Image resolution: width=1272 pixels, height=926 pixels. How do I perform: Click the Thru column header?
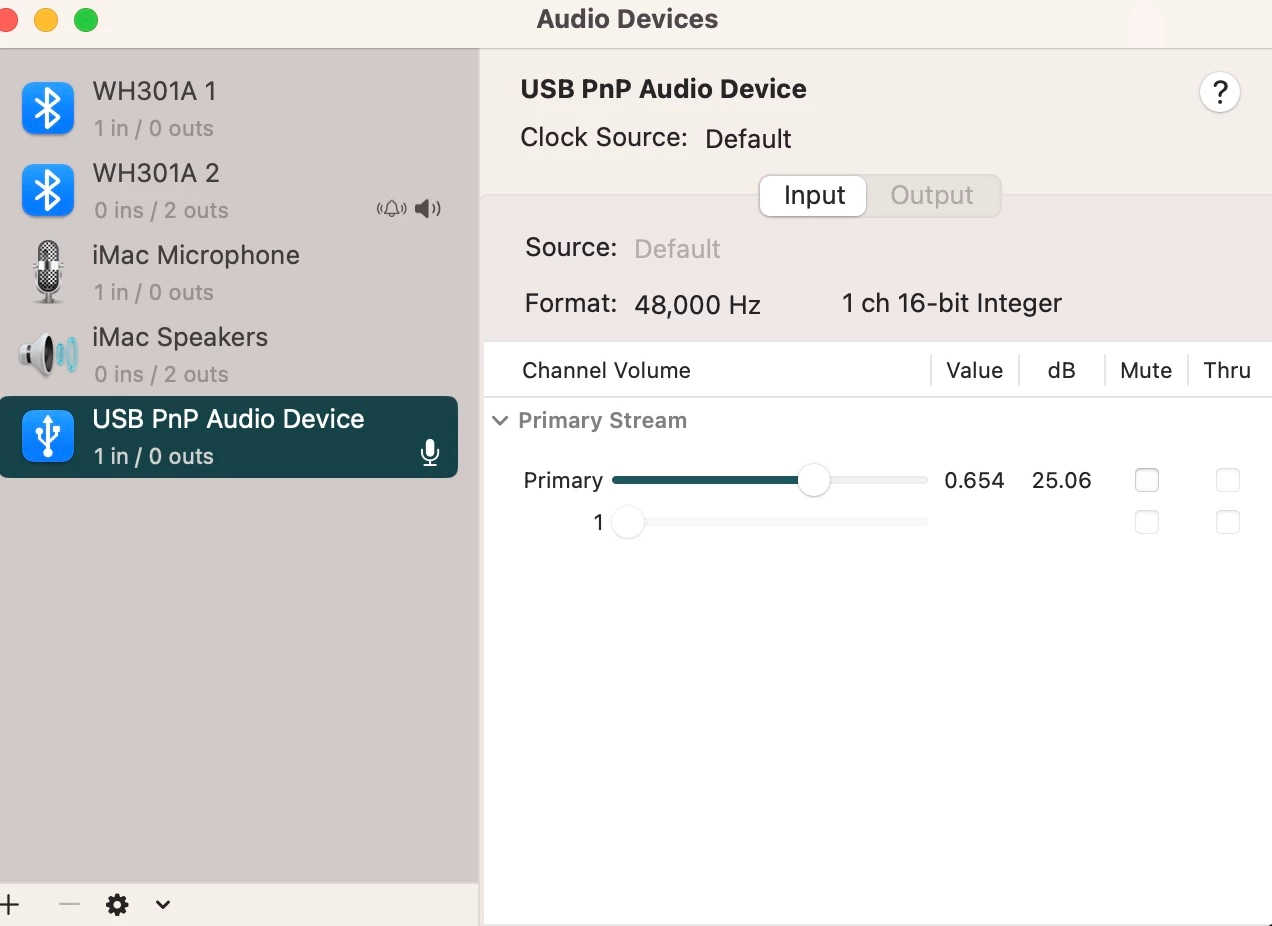1227,370
